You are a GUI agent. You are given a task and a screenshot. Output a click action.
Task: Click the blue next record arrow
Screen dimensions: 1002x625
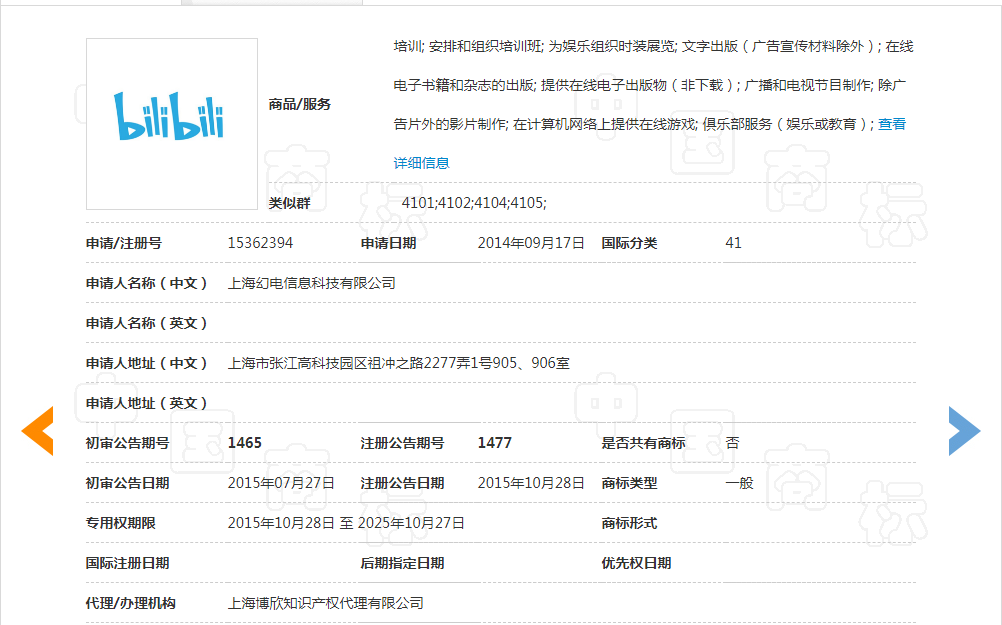964,431
